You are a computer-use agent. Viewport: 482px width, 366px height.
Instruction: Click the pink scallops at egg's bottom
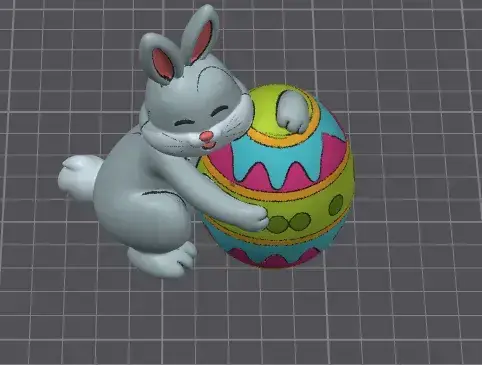[x=273, y=258]
